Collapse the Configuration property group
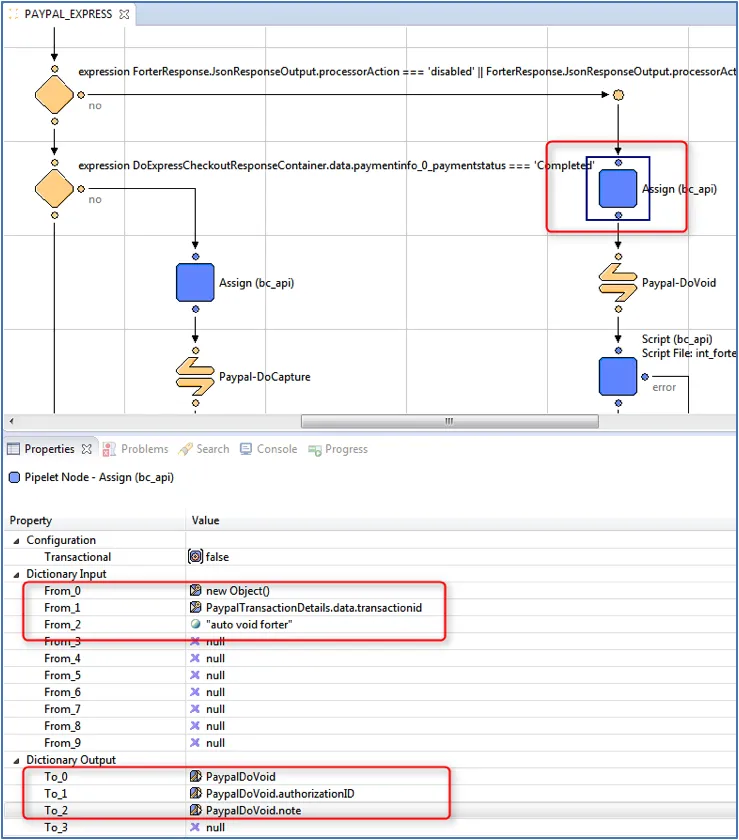This screenshot has width=739, height=840. tap(16, 541)
